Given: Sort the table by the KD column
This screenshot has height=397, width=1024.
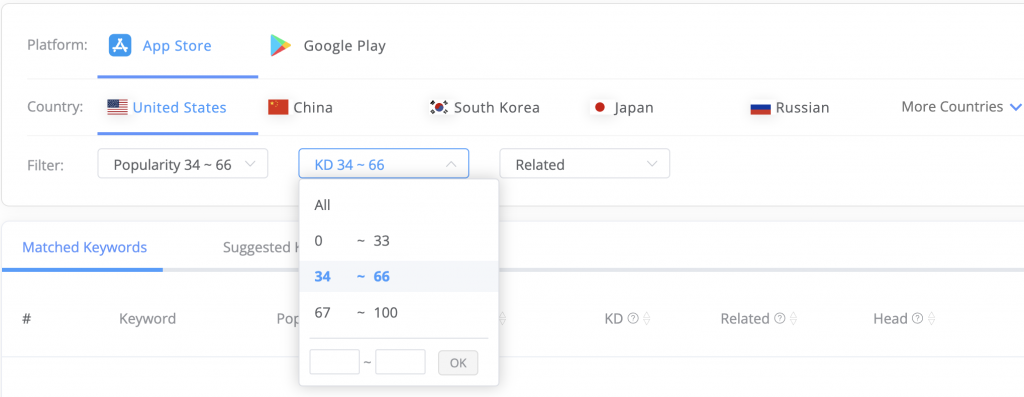Looking at the screenshot, I should pos(647,319).
